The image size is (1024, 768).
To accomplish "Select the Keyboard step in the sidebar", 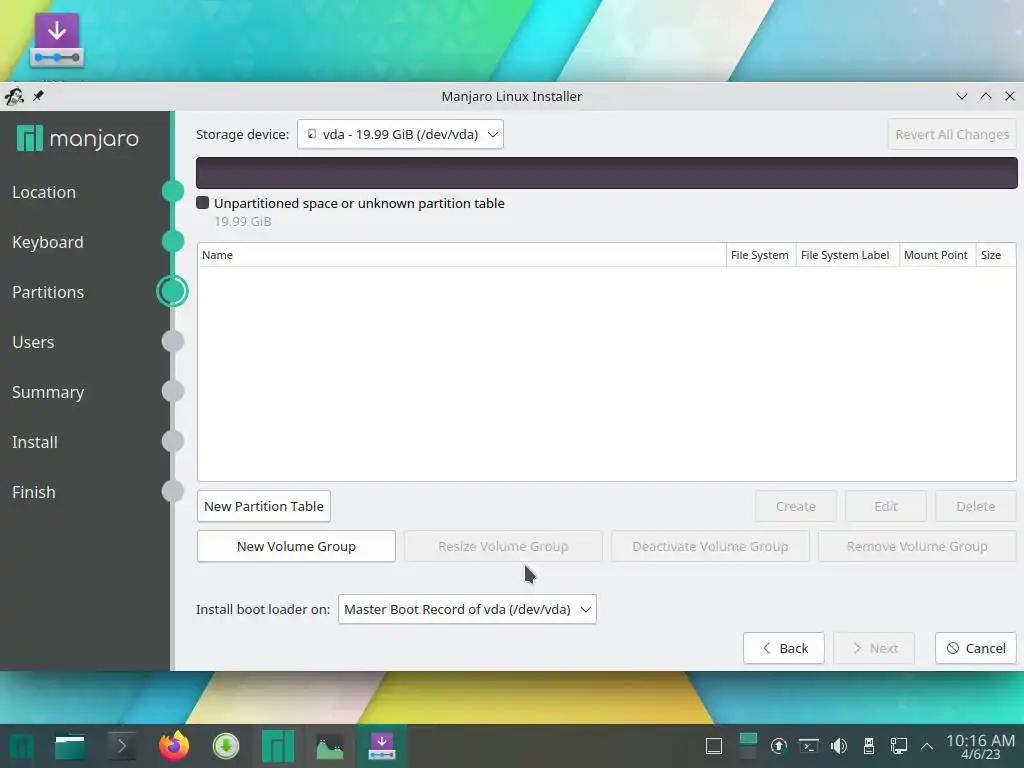I will [48, 242].
